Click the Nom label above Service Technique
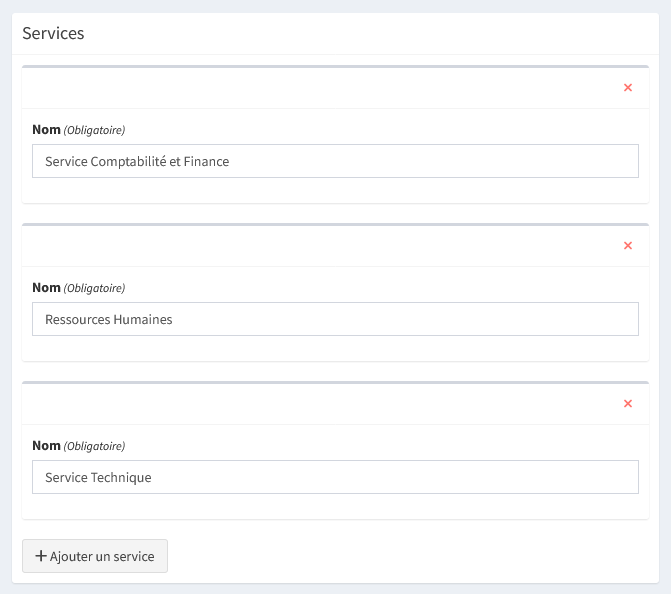 pyautogui.click(x=46, y=445)
